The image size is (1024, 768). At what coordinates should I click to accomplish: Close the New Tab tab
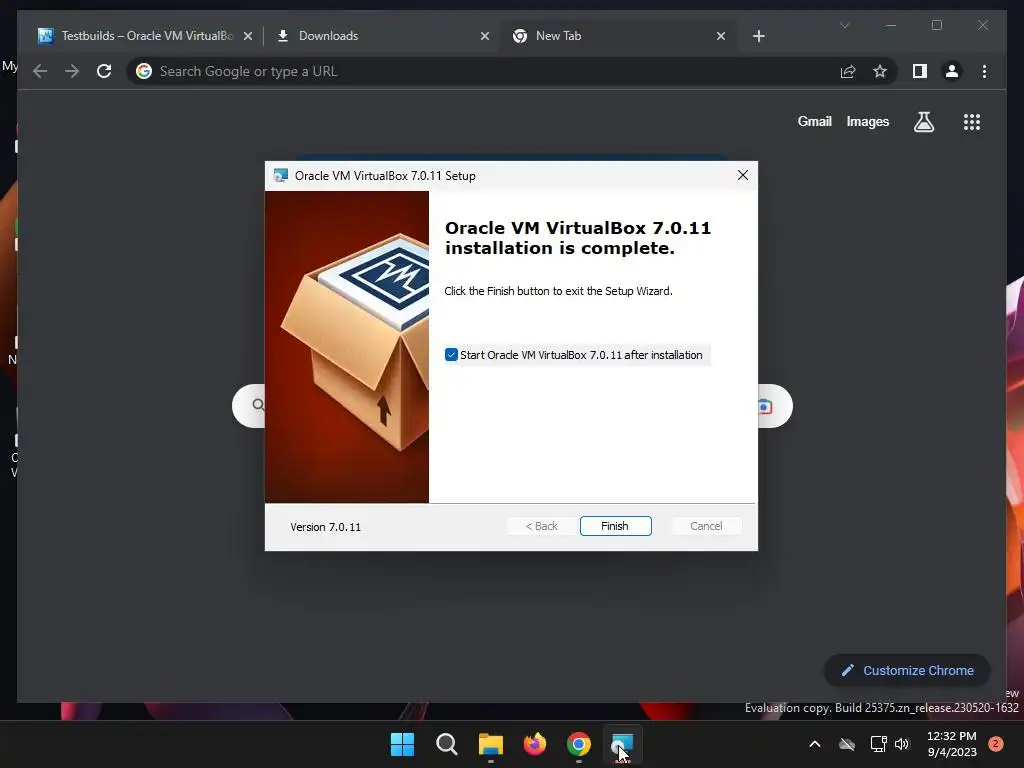(x=721, y=36)
